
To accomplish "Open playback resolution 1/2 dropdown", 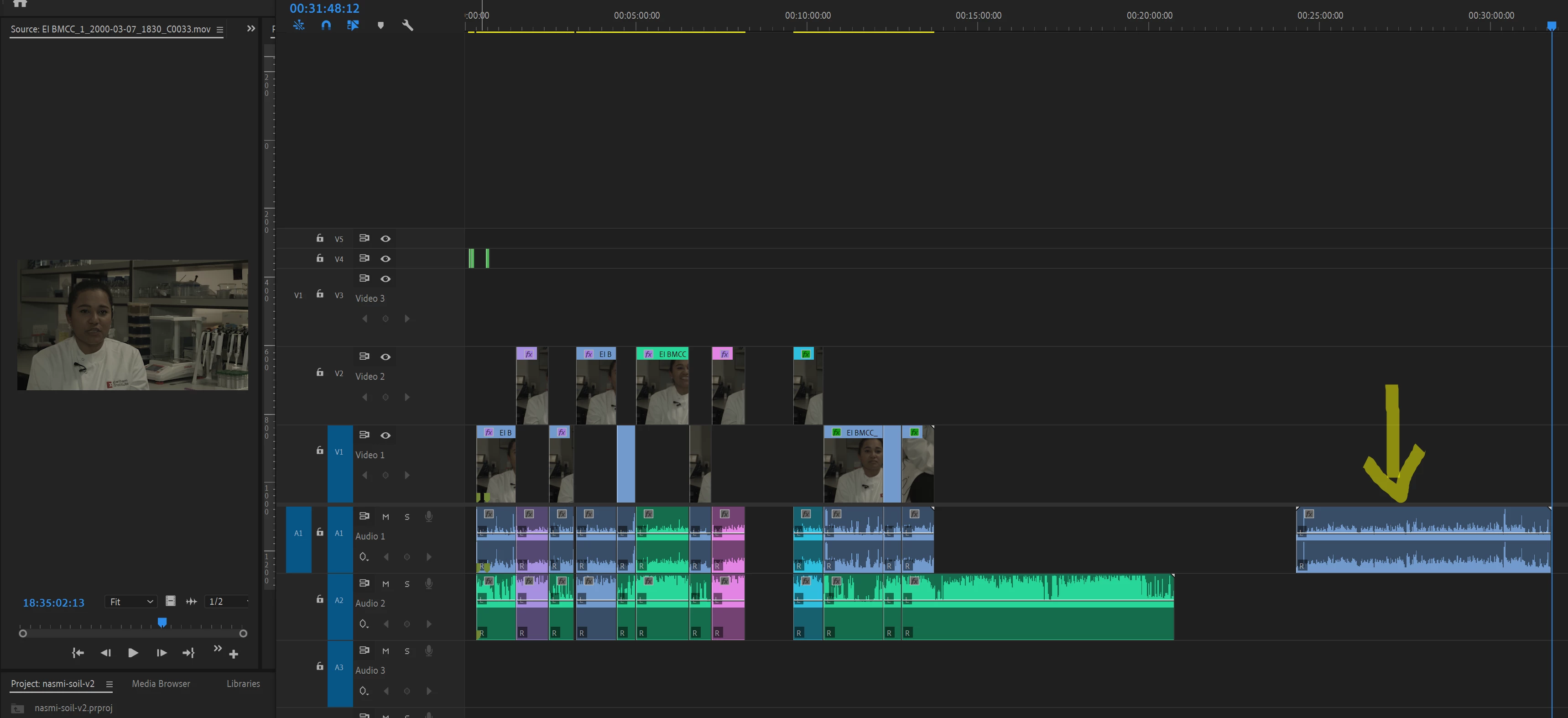I will tap(227, 602).
